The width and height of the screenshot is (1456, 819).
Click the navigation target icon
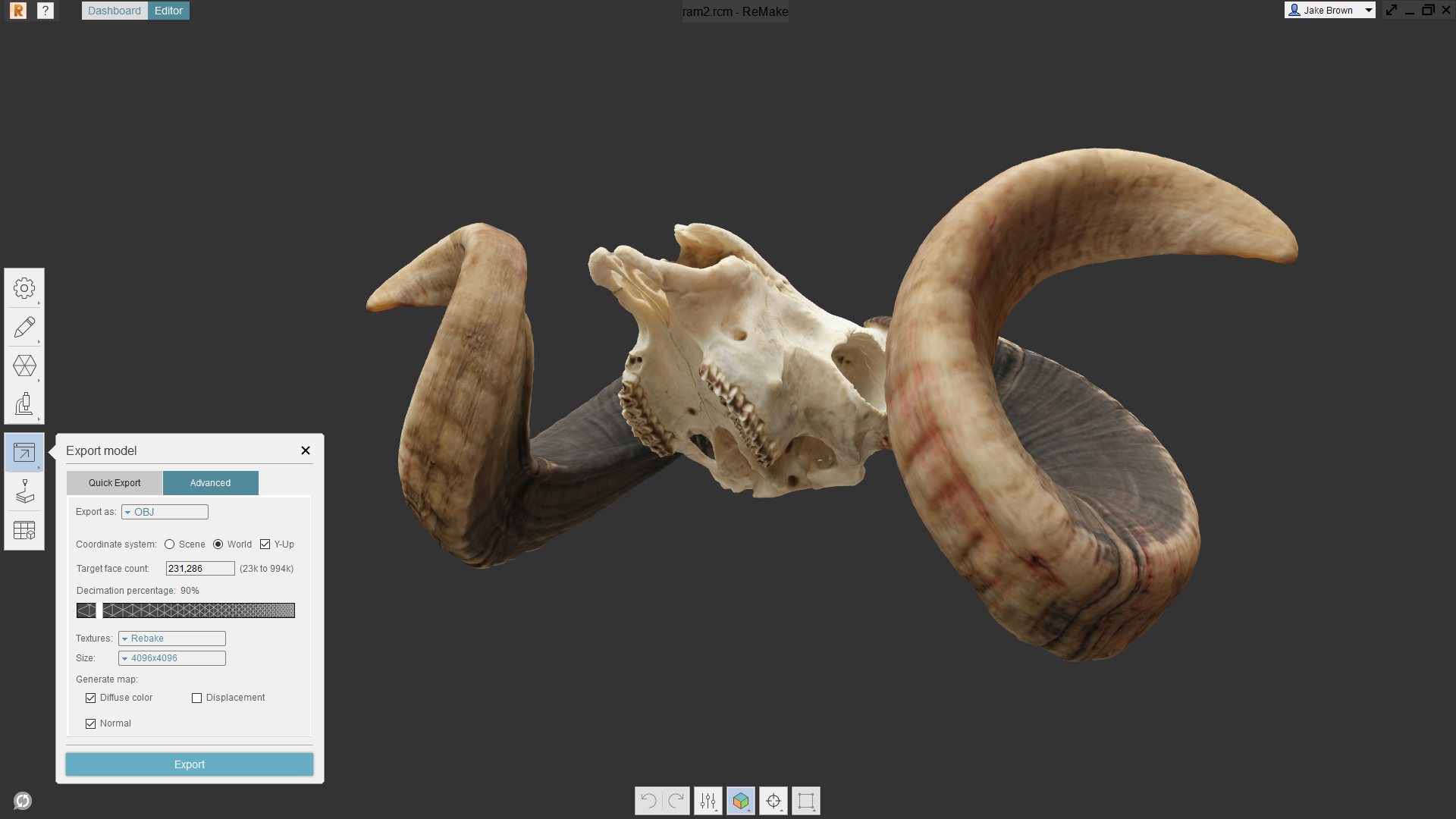[774, 800]
